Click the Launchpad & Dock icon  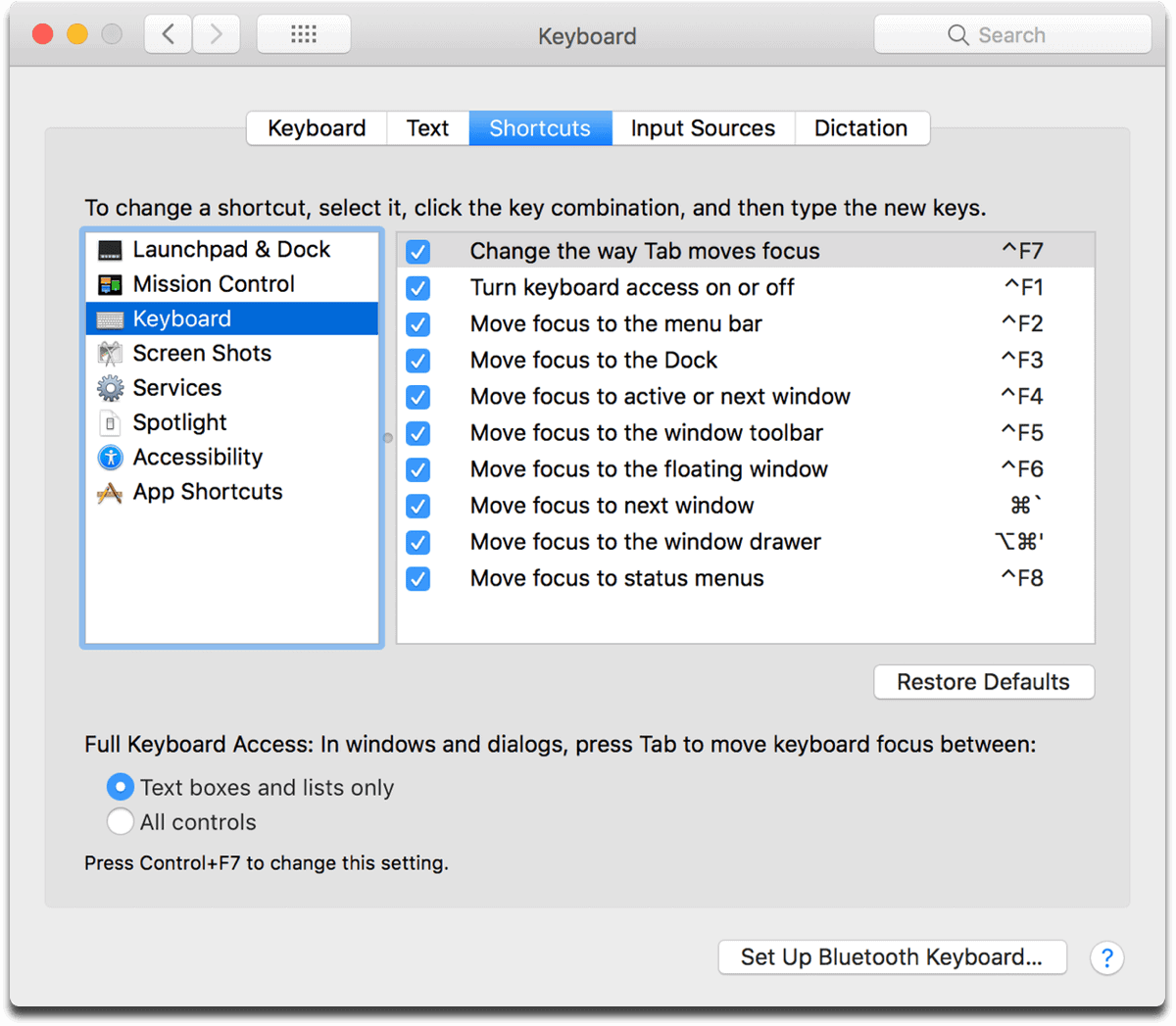pyautogui.click(x=110, y=250)
